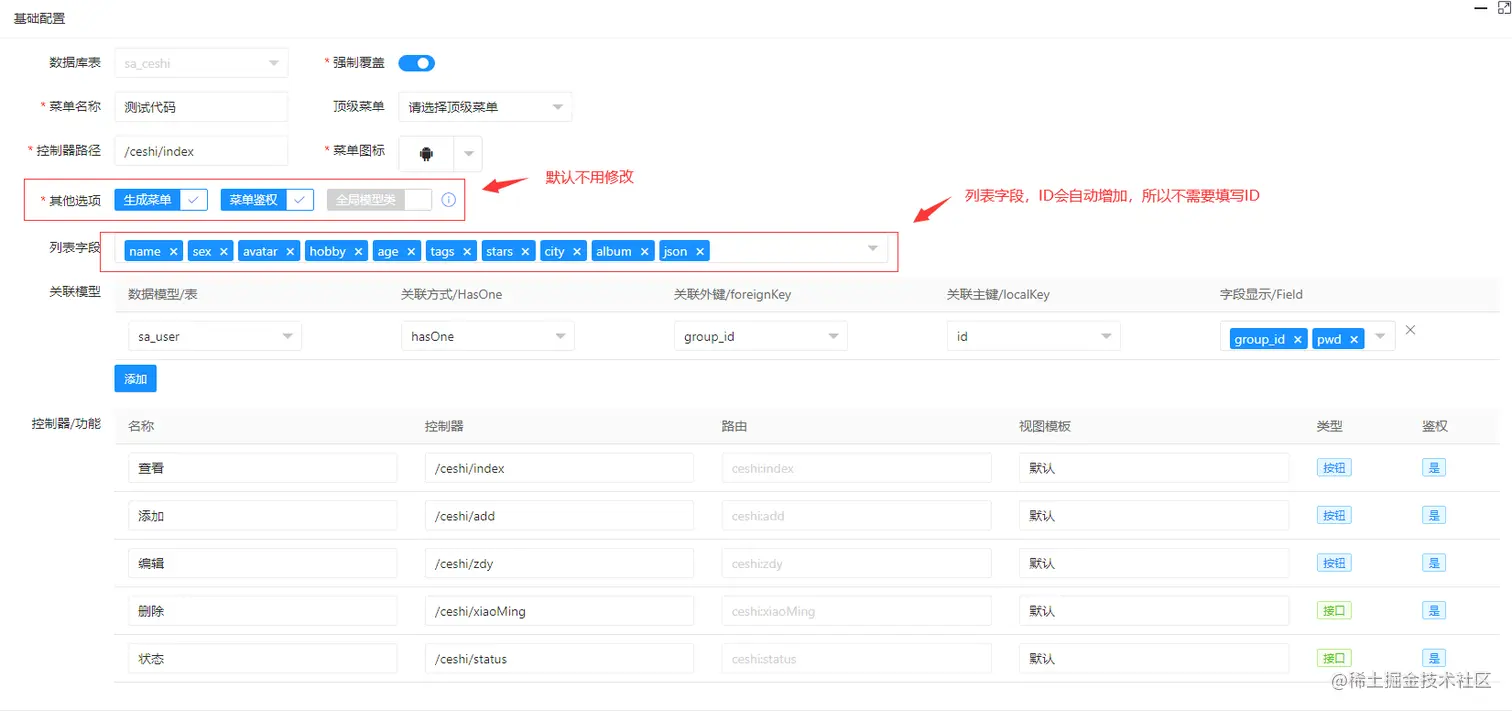Click the 是 authorization tag in 查看 row
This screenshot has width=1512, height=711.
(1434, 467)
